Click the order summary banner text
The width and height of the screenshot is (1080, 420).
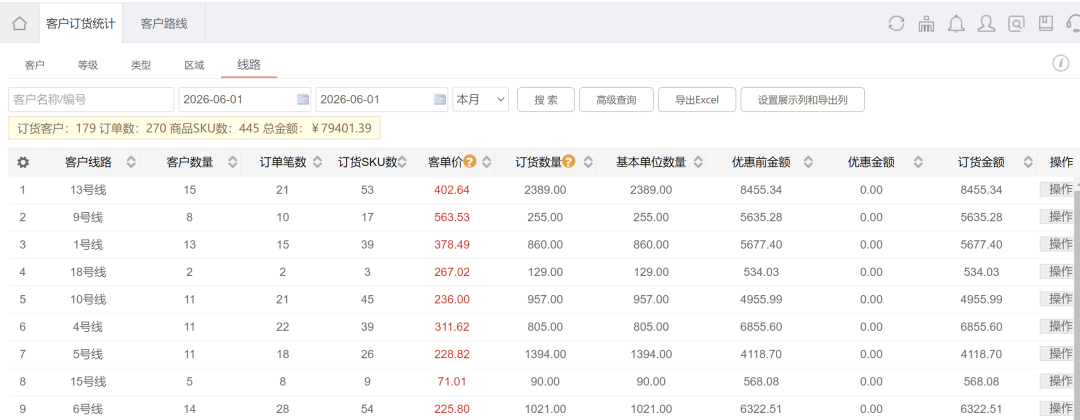tap(194, 128)
